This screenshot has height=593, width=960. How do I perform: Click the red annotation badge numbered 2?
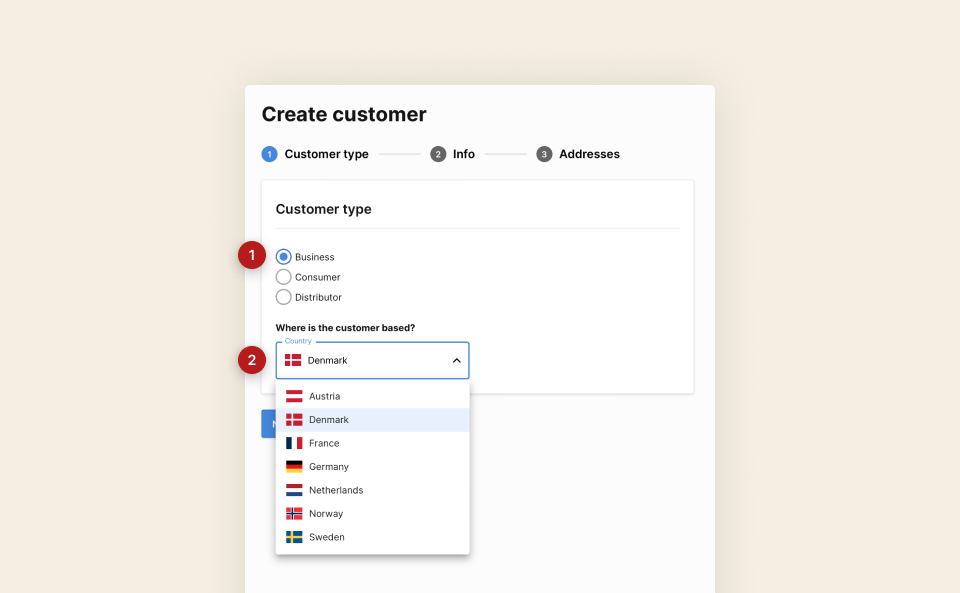coord(252,359)
